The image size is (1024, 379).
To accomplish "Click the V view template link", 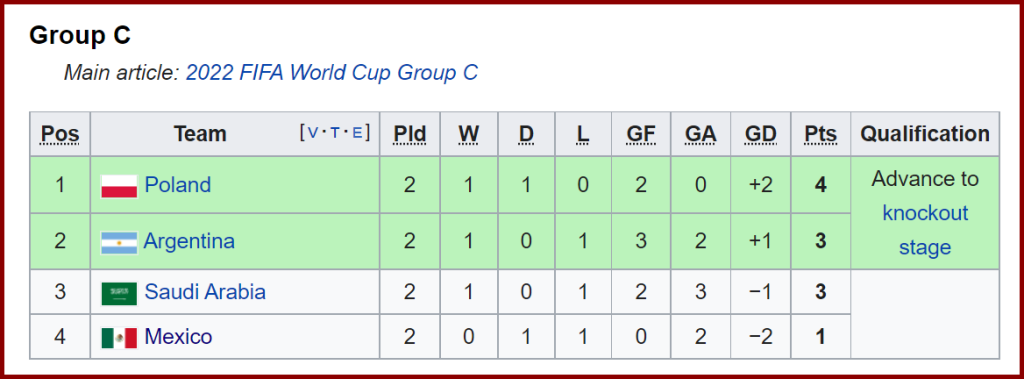I will [x=313, y=133].
